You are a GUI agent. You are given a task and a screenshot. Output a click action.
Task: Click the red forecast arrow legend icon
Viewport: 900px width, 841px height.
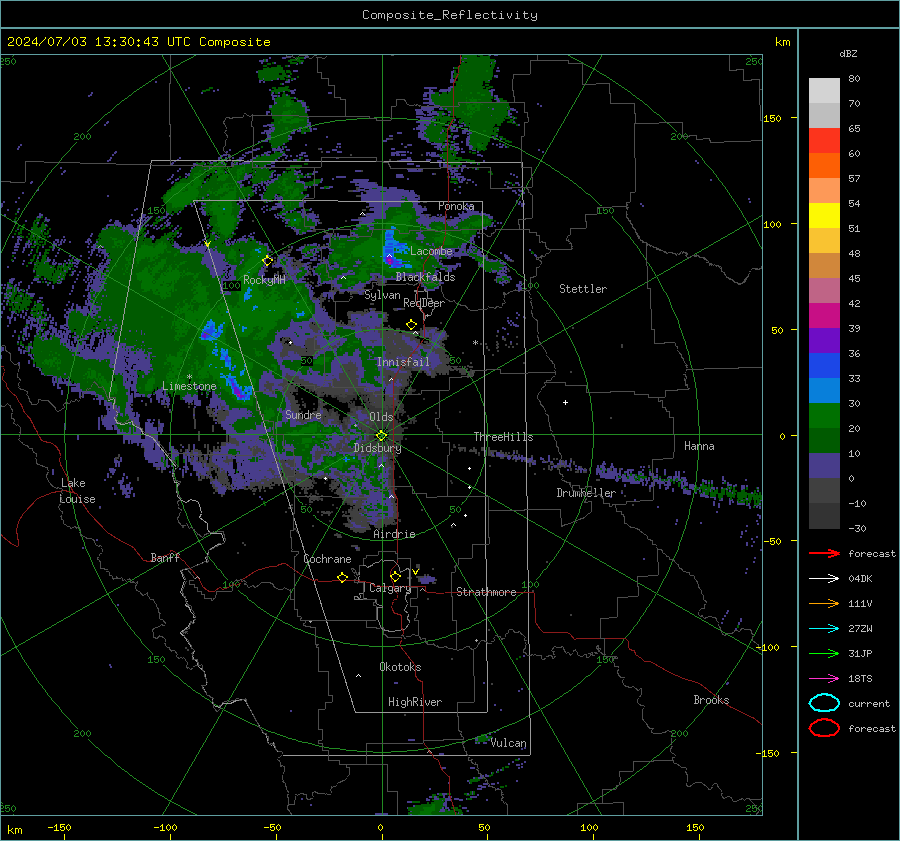824,553
